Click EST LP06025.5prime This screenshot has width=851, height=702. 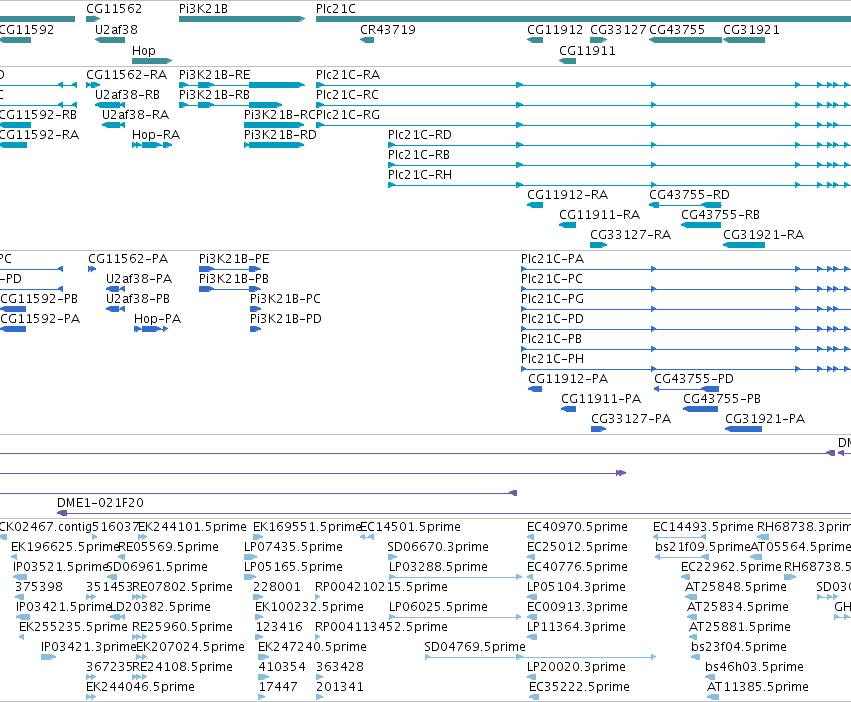click(438, 606)
